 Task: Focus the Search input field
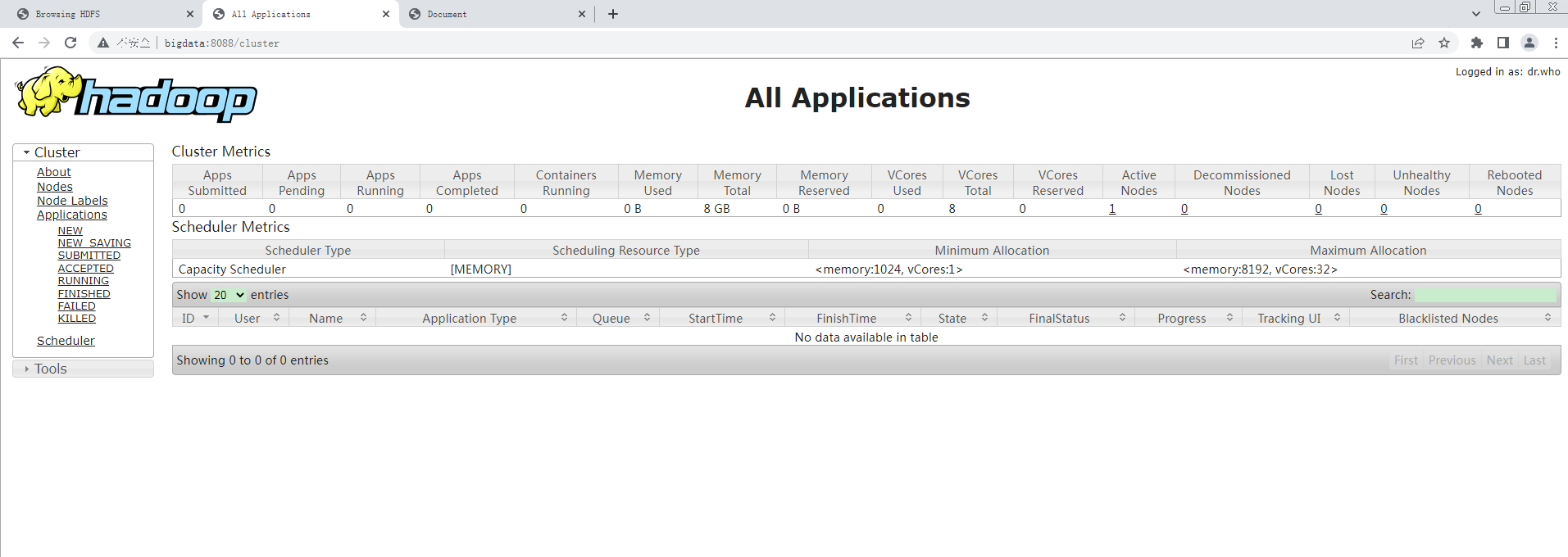coord(1485,295)
